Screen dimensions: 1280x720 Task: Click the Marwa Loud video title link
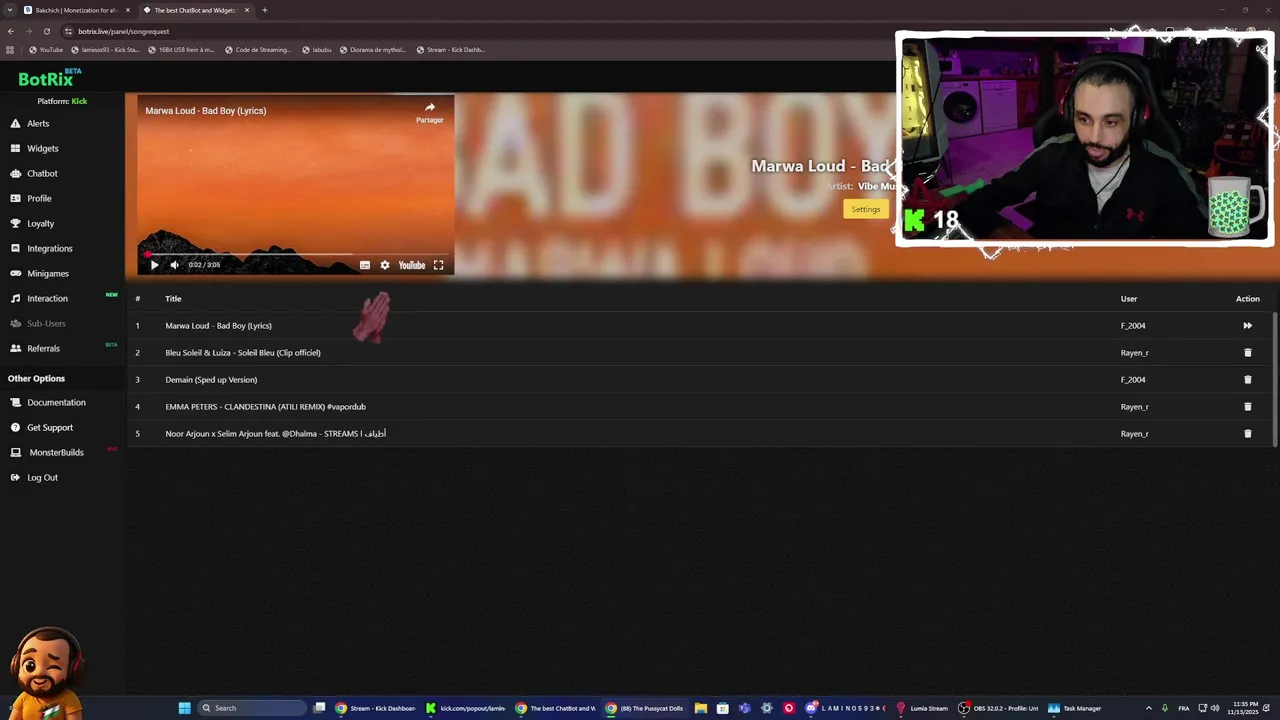tap(206, 110)
